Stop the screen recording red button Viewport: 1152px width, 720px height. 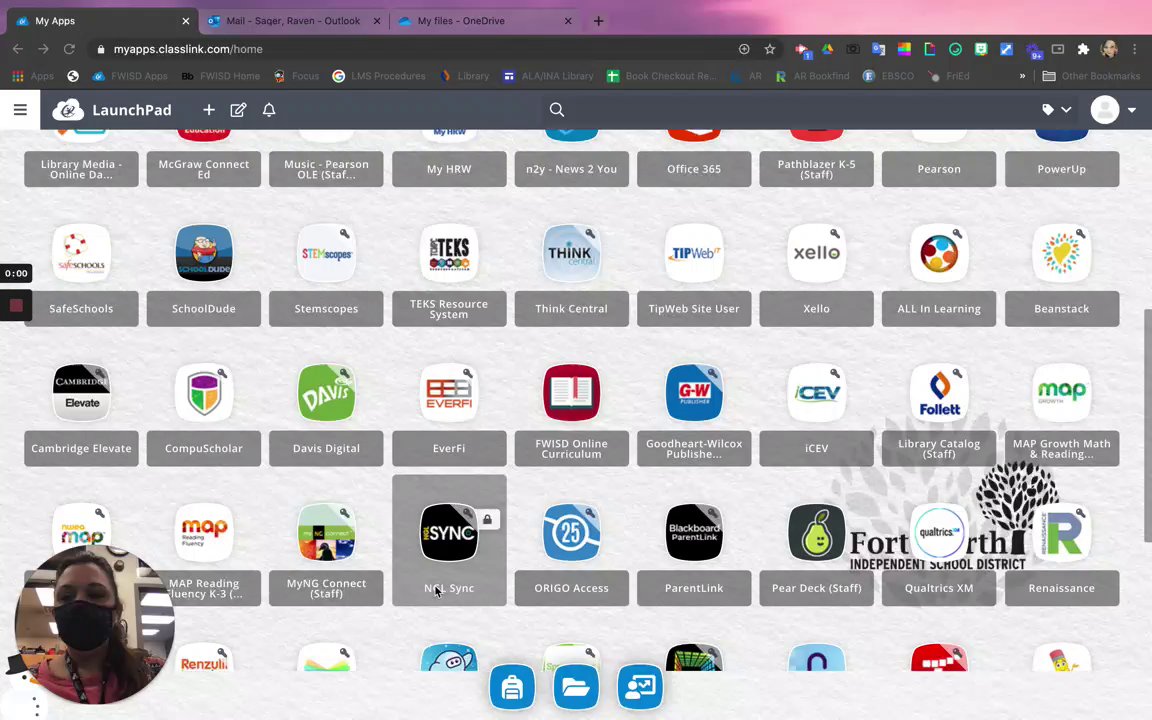[16, 306]
